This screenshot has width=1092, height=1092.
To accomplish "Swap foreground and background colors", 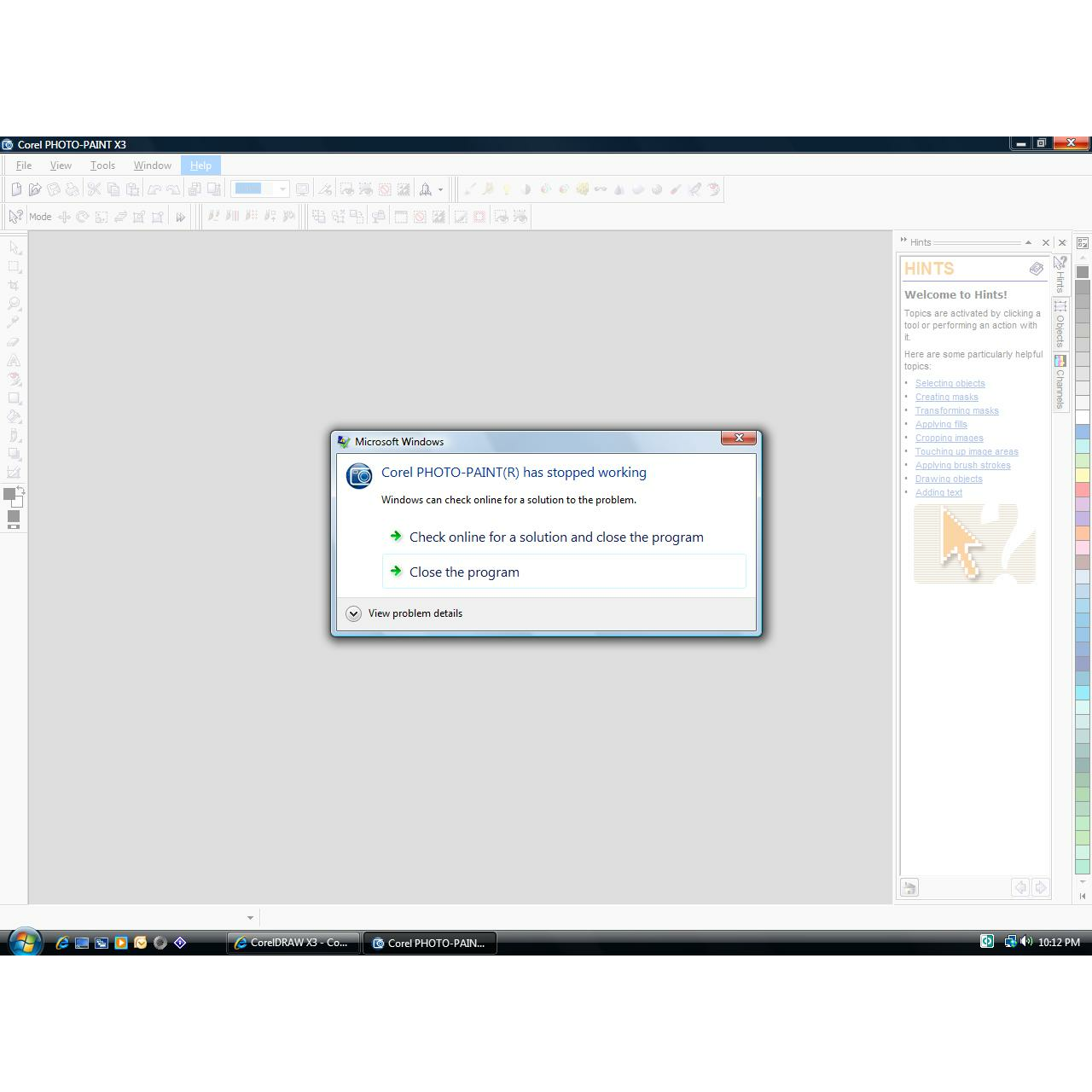I will click(x=20, y=491).
